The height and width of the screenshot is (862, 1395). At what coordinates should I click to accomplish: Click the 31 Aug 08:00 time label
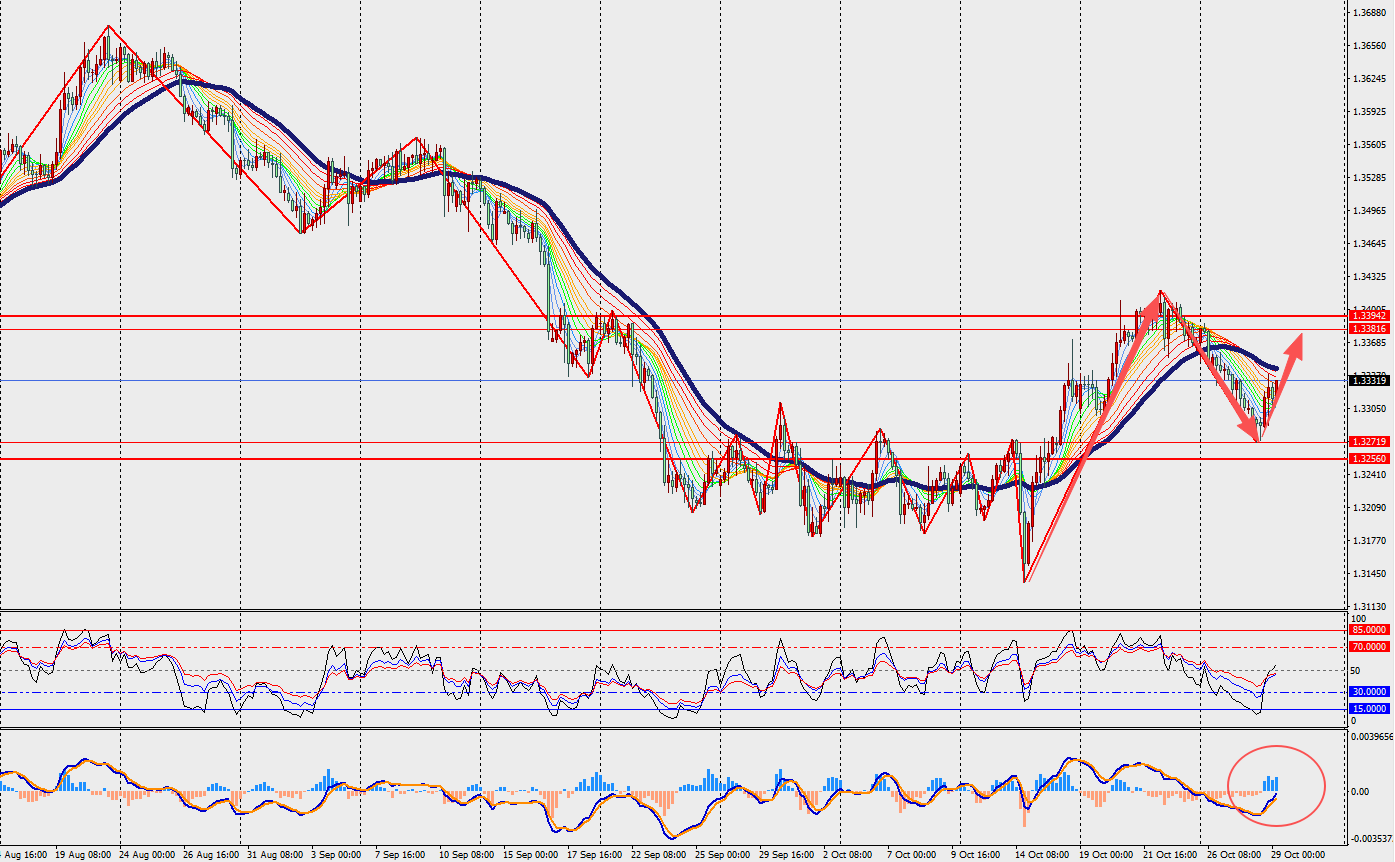[x=274, y=855]
